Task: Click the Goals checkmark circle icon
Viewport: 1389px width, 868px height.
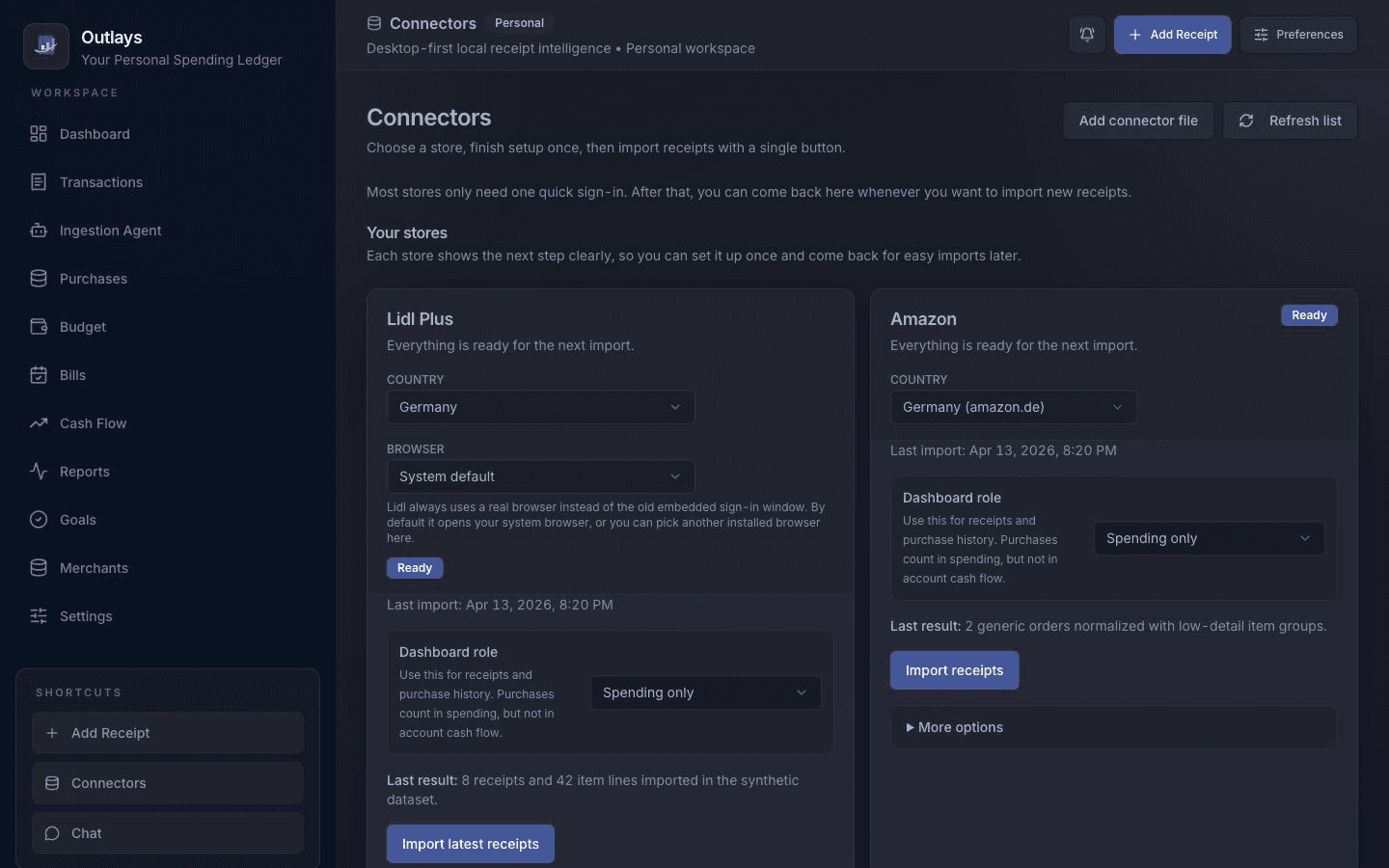Action: [39, 520]
